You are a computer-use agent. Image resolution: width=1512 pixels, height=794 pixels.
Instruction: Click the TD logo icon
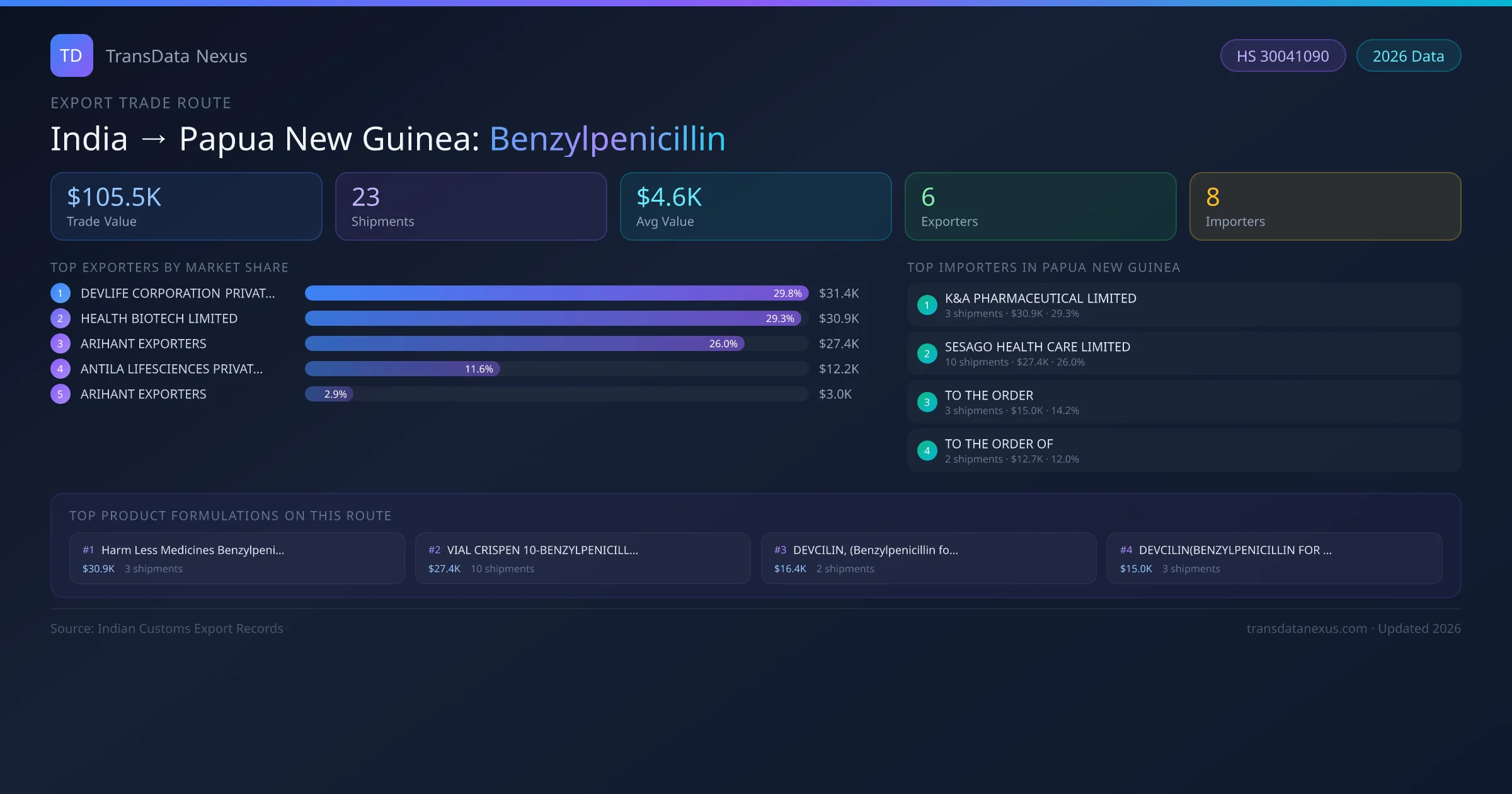(71, 55)
